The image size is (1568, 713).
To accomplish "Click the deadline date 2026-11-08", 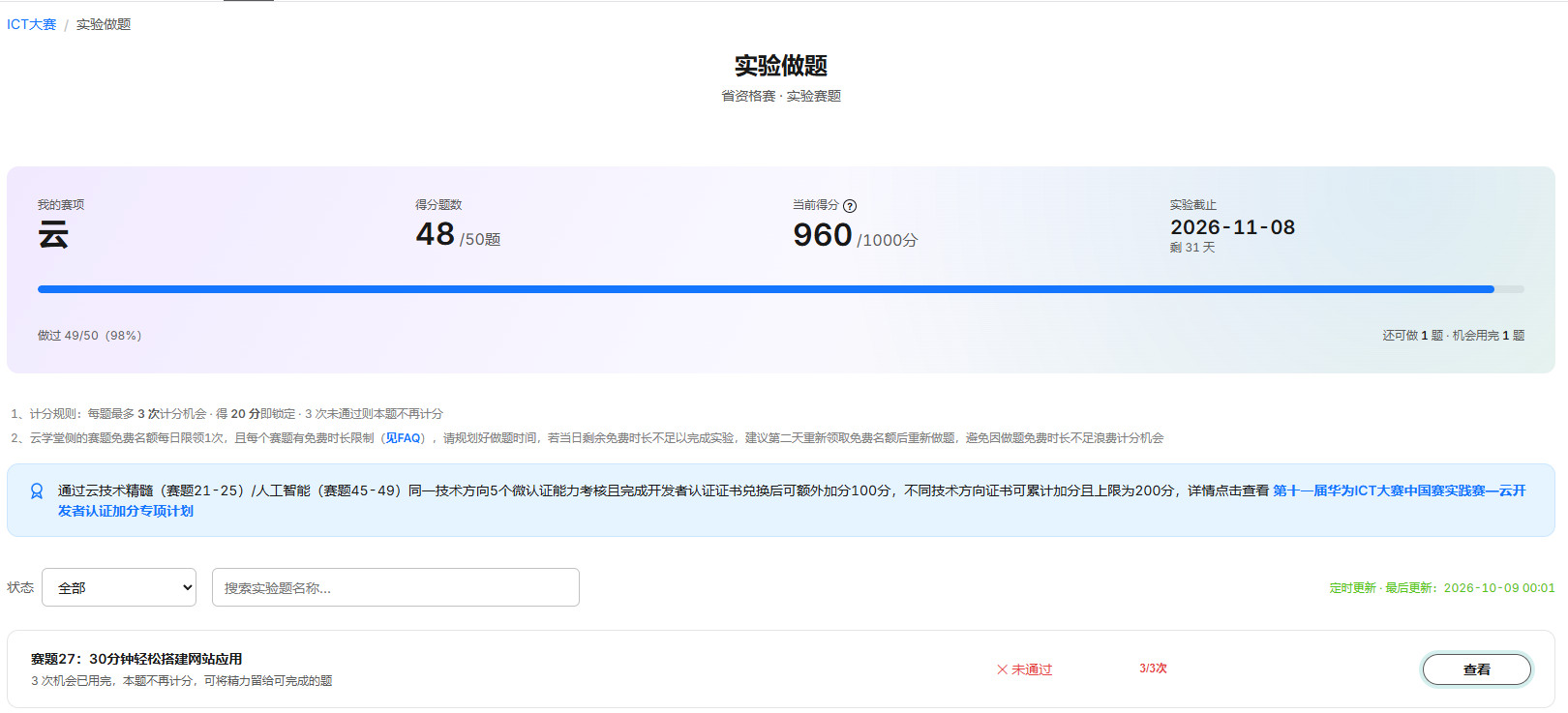I will pyautogui.click(x=1232, y=227).
